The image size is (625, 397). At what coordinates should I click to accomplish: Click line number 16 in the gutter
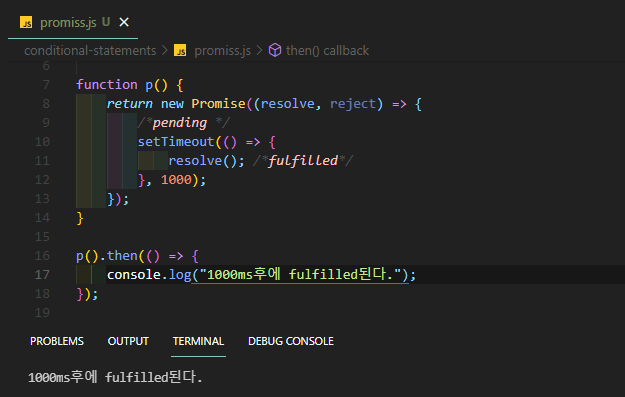pos(42,255)
